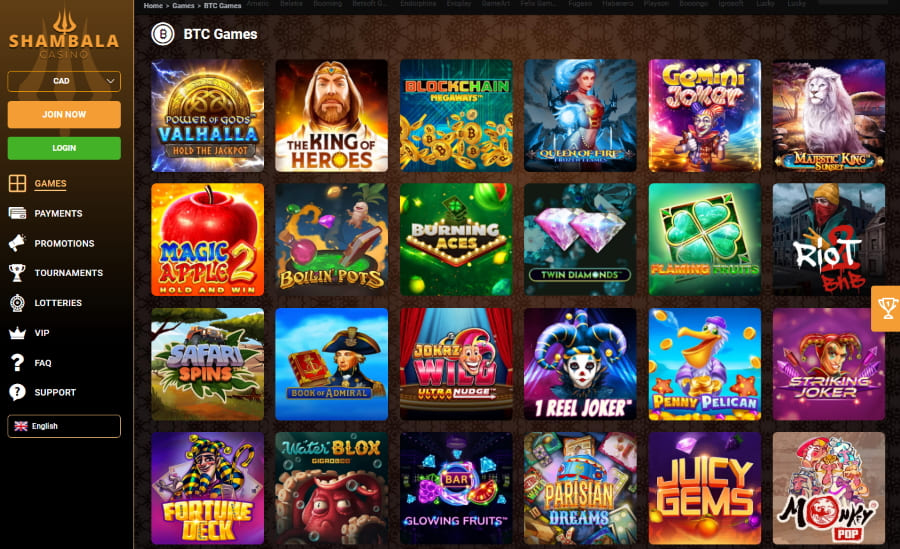Click the Payments card icon
This screenshot has width=900, height=549.
click(x=17, y=213)
